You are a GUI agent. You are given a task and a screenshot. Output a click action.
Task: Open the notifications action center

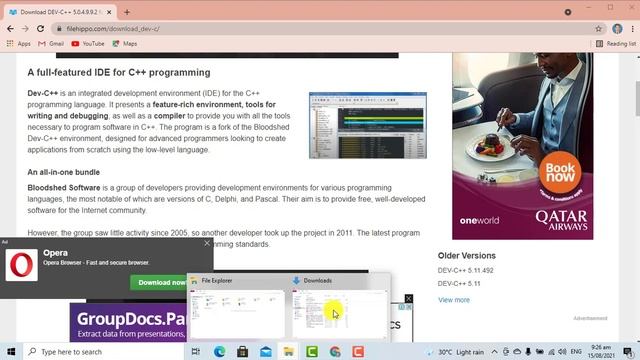(628, 352)
